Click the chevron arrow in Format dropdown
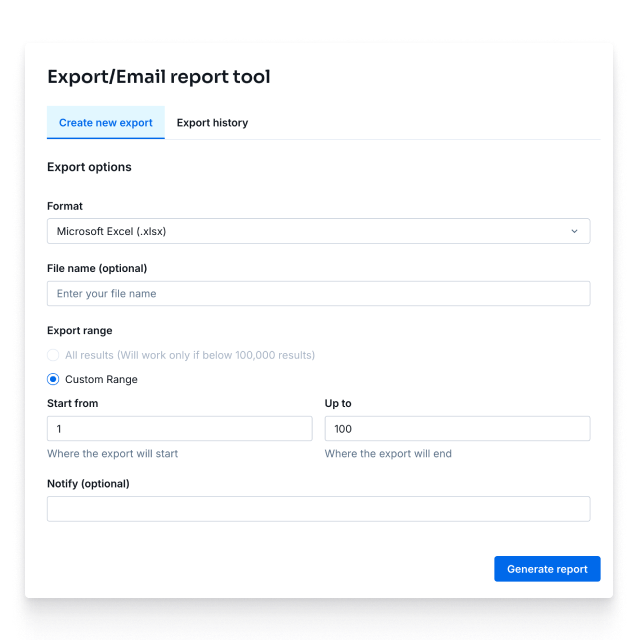Image resolution: width=640 pixels, height=640 pixels. click(574, 231)
